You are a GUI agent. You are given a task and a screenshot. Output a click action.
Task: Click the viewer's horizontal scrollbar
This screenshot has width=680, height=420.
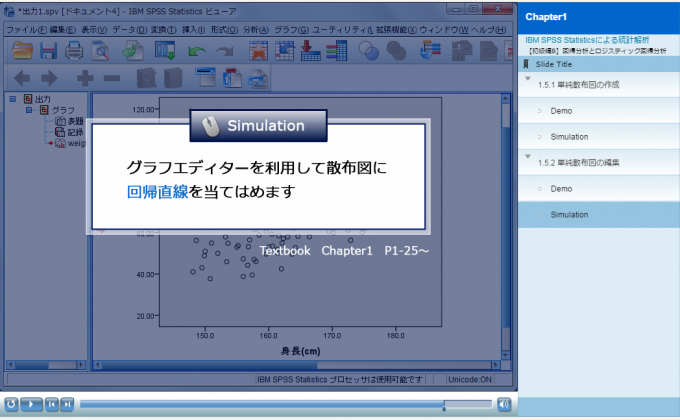tap(297, 365)
